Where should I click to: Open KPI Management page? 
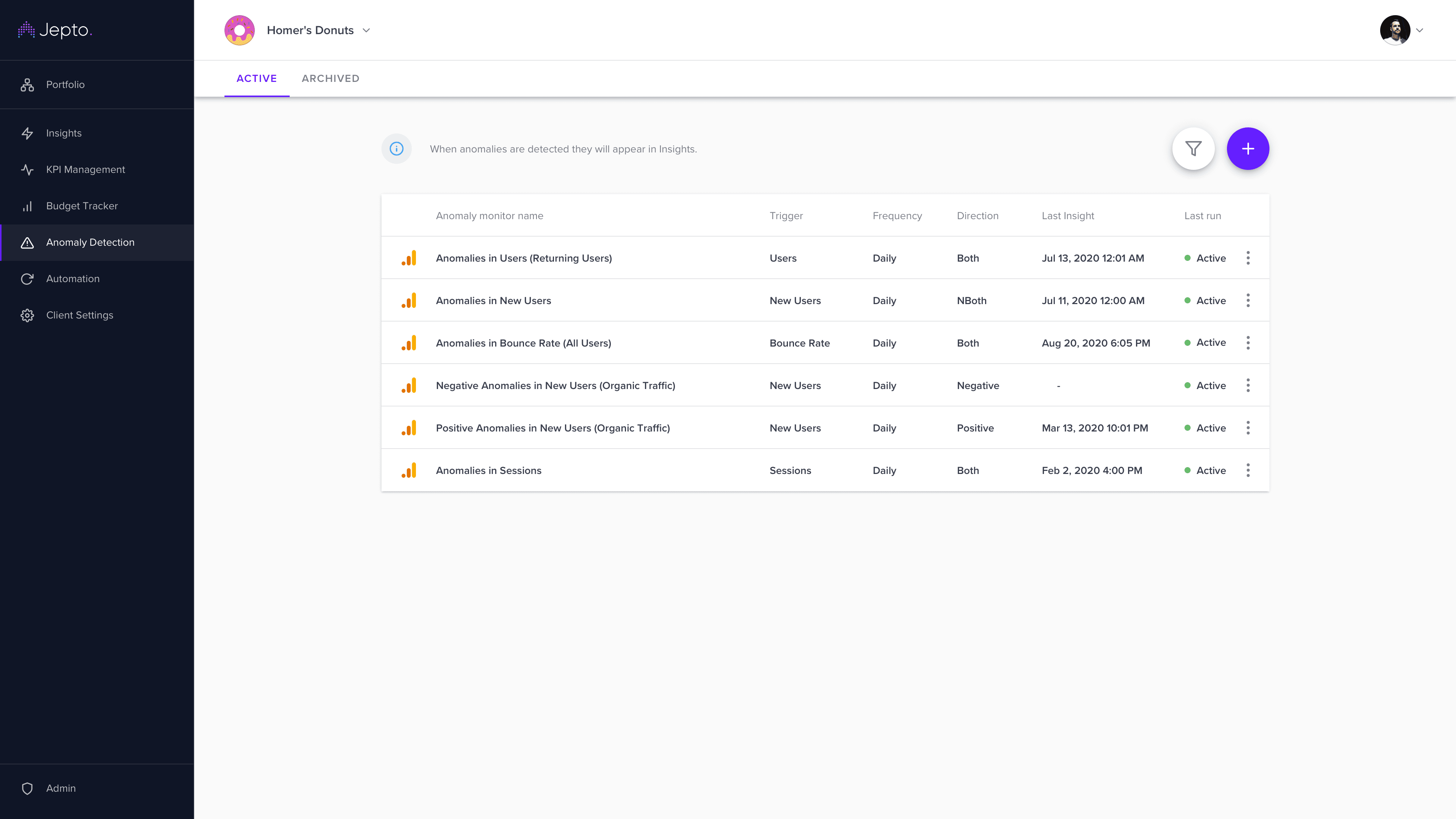97,169
